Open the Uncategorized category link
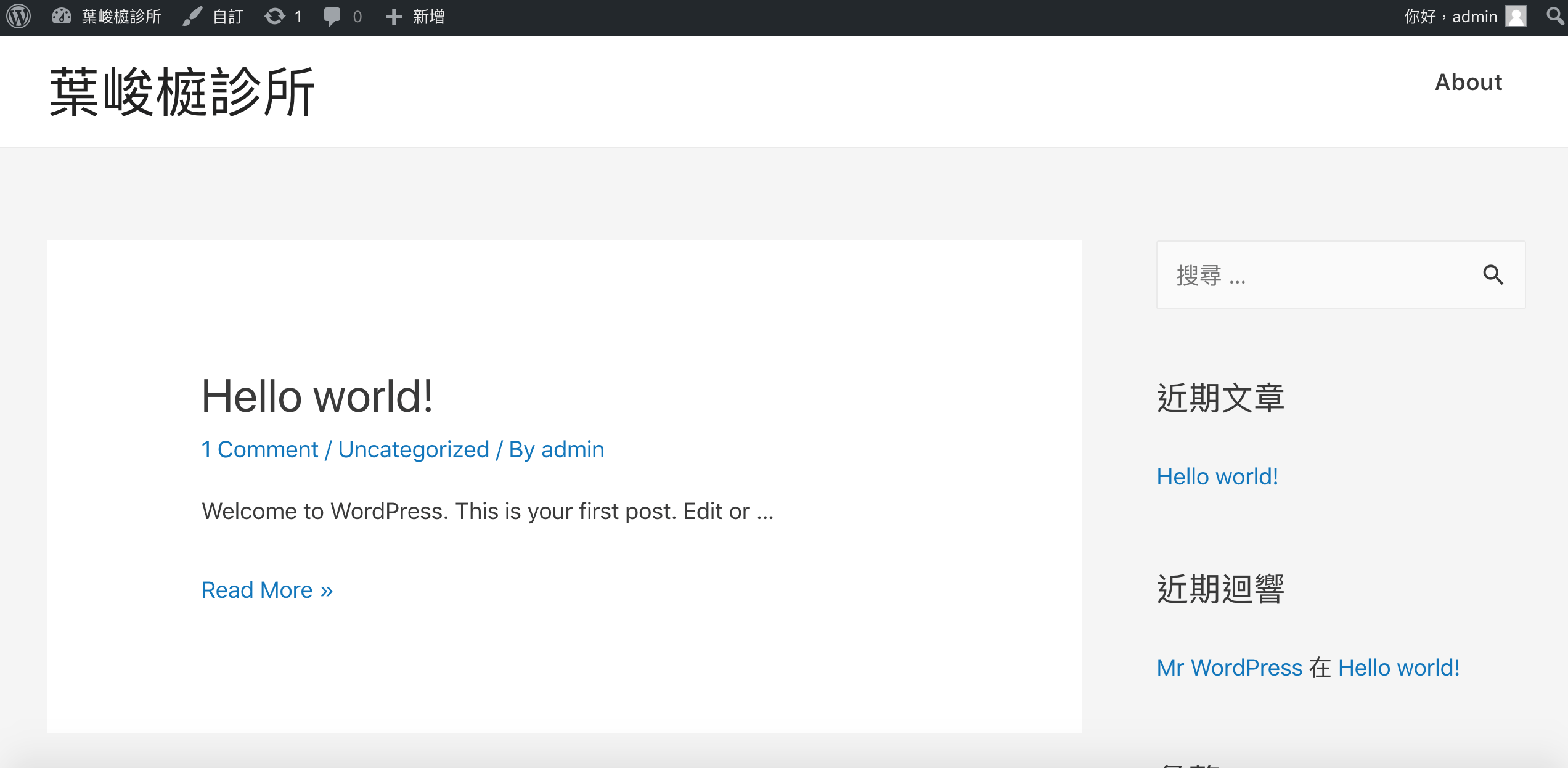This screenshot has width=1568, height=768. (x=413, y=449)
